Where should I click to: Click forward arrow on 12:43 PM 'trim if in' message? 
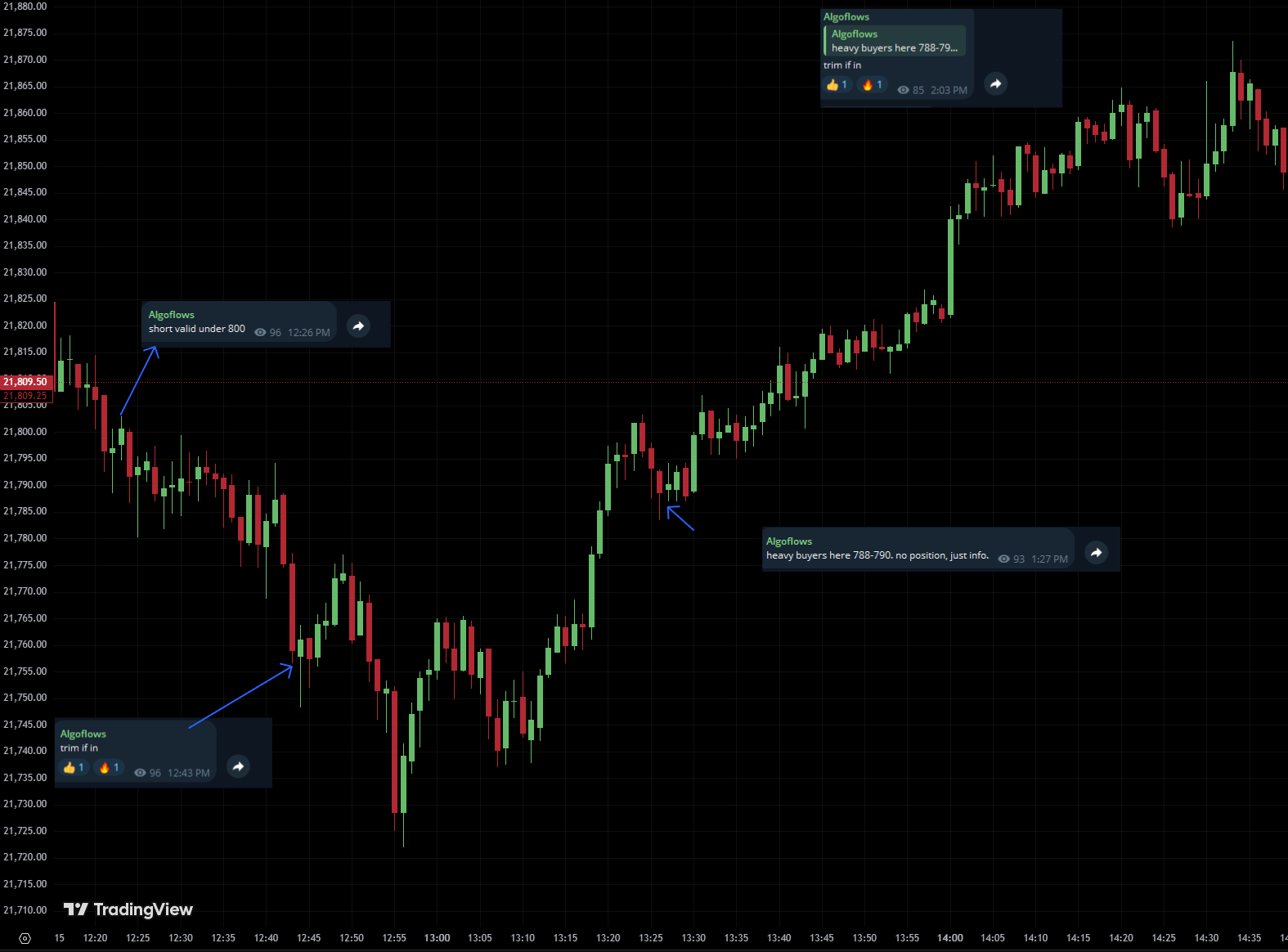(x=238, y=766)
